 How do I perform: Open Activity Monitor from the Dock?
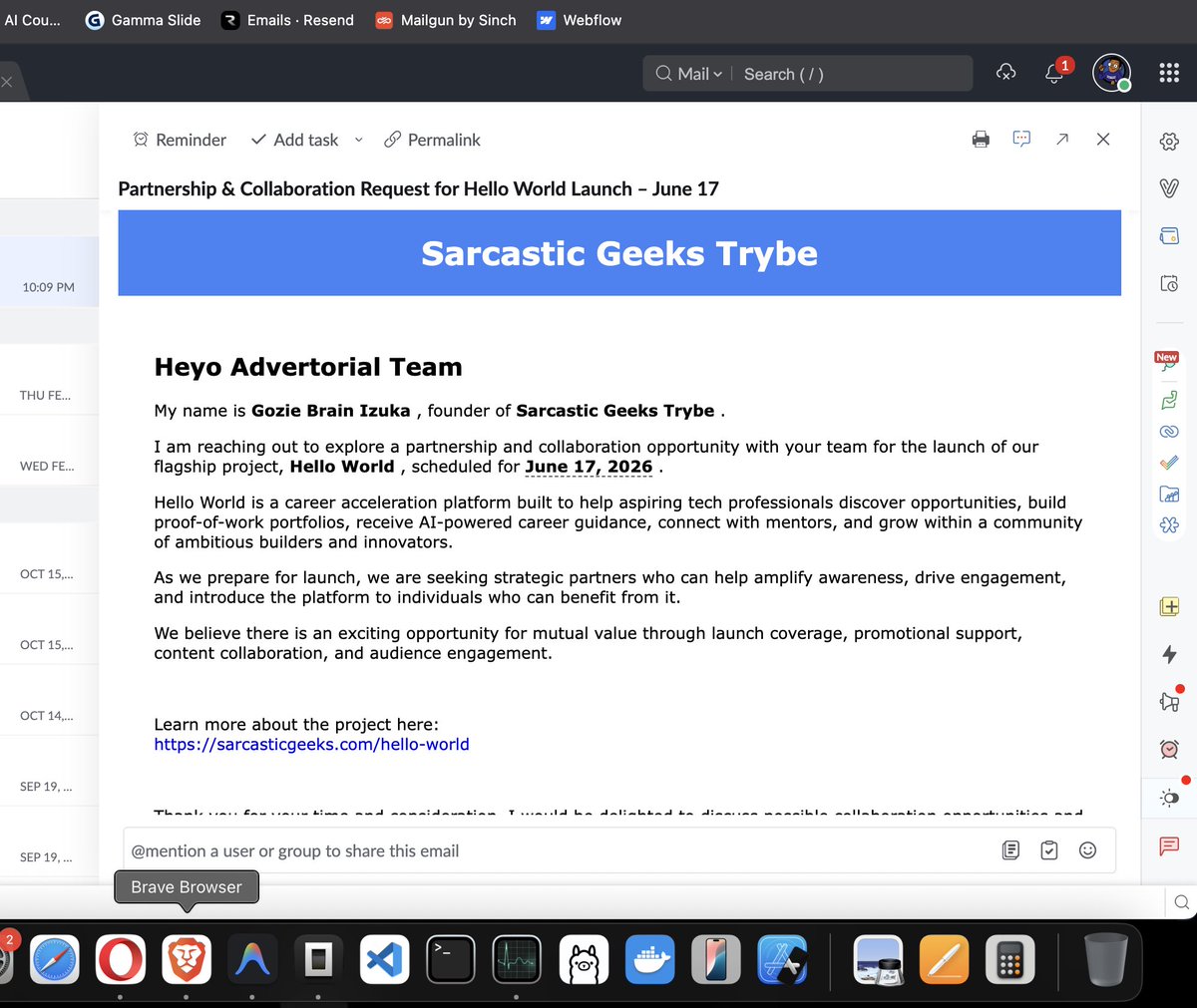tap(517, 960)
